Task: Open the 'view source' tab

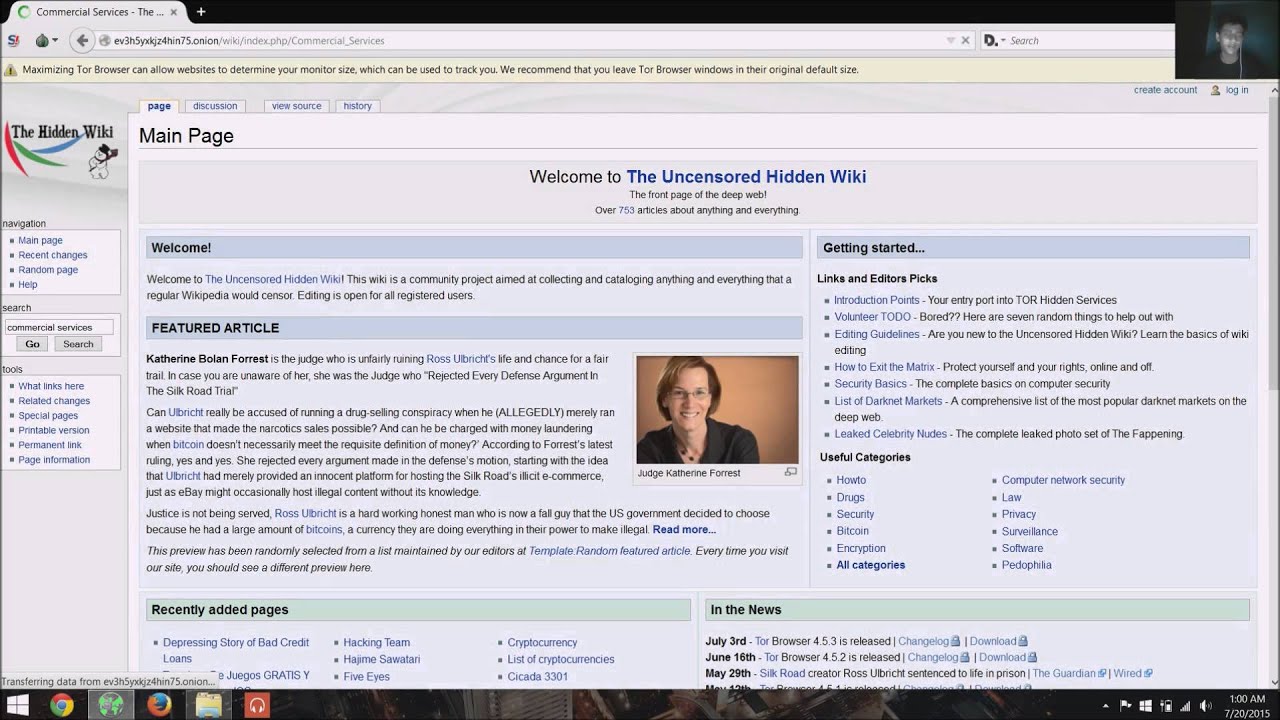Action: pyautogui.click(x=296, y=106)
